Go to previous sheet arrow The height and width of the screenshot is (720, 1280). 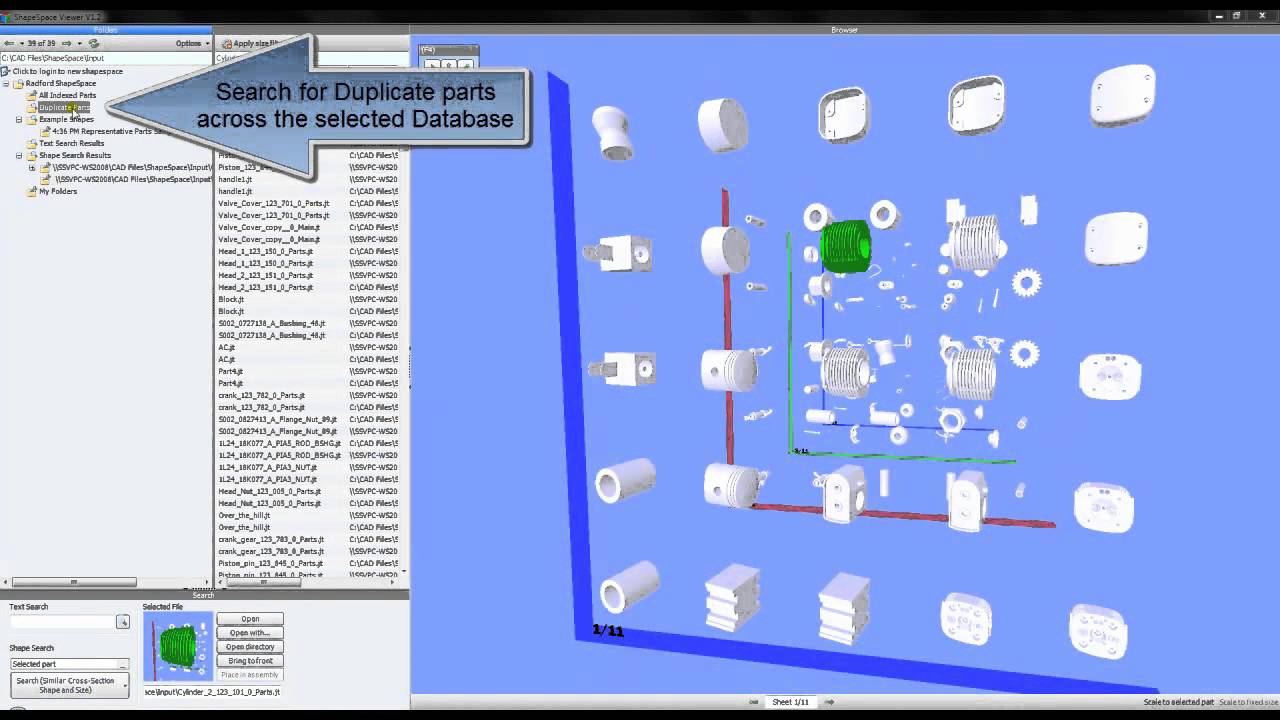pyautogui.click(x=754, y=702)
